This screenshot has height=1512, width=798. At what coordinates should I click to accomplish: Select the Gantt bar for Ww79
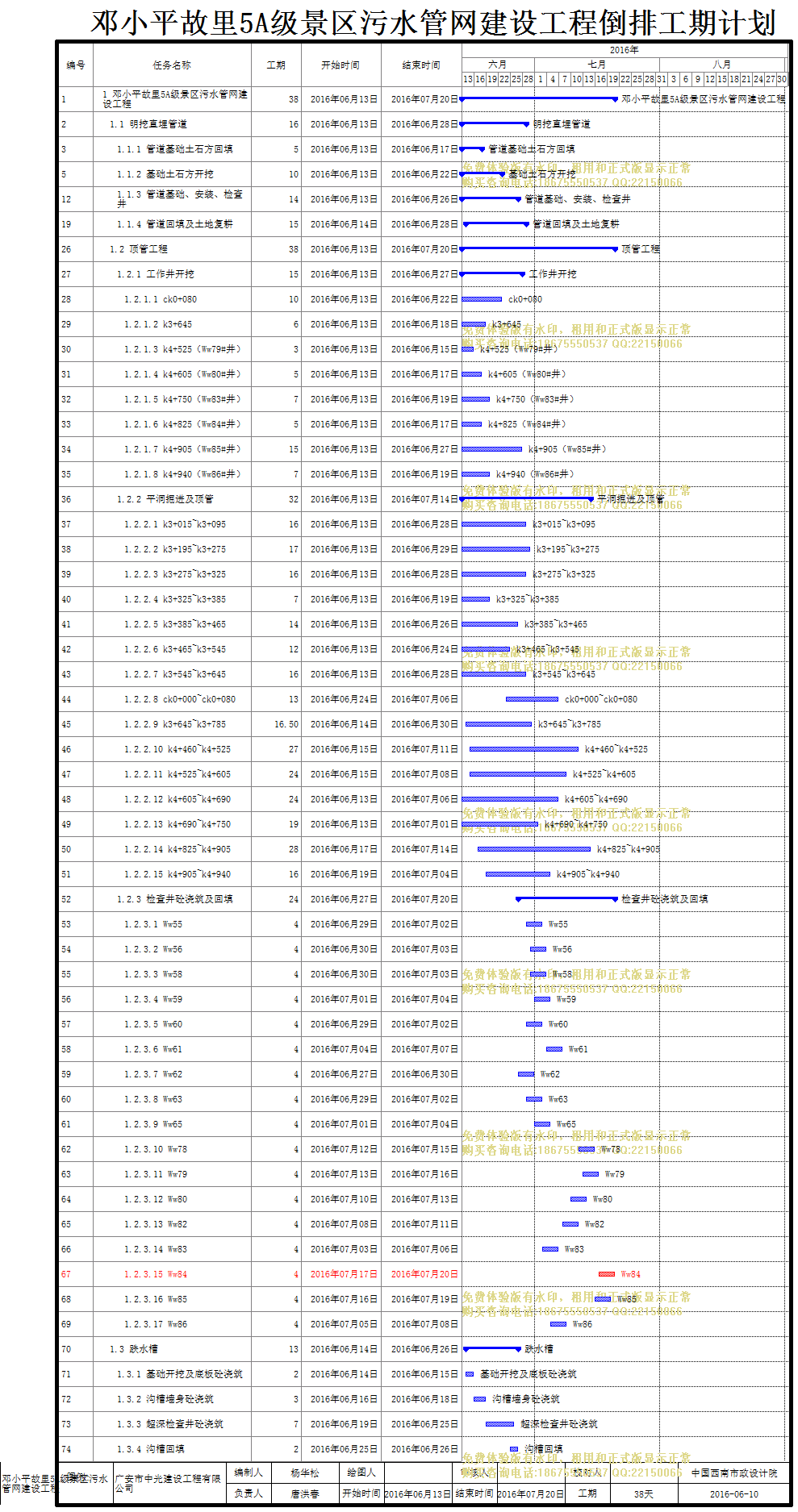591,1174
